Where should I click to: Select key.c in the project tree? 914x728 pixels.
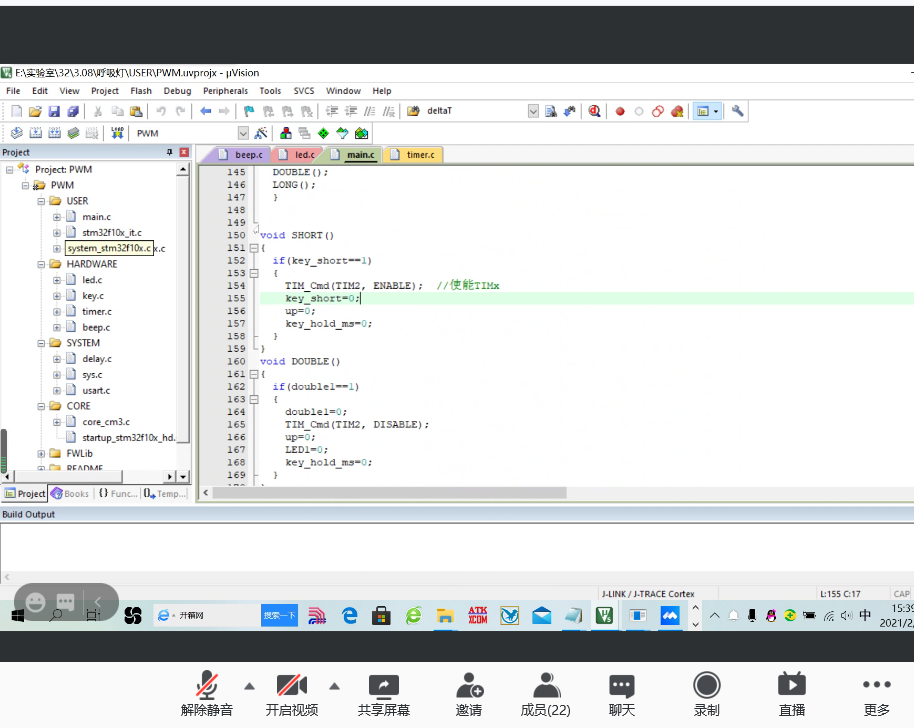pyautogui.click(x=93, y=296)
